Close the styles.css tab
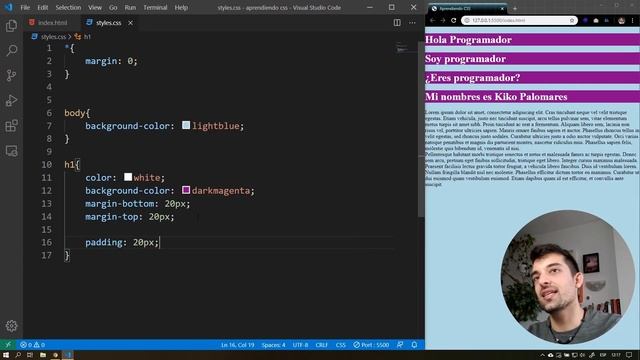 [x=130, y=23]
